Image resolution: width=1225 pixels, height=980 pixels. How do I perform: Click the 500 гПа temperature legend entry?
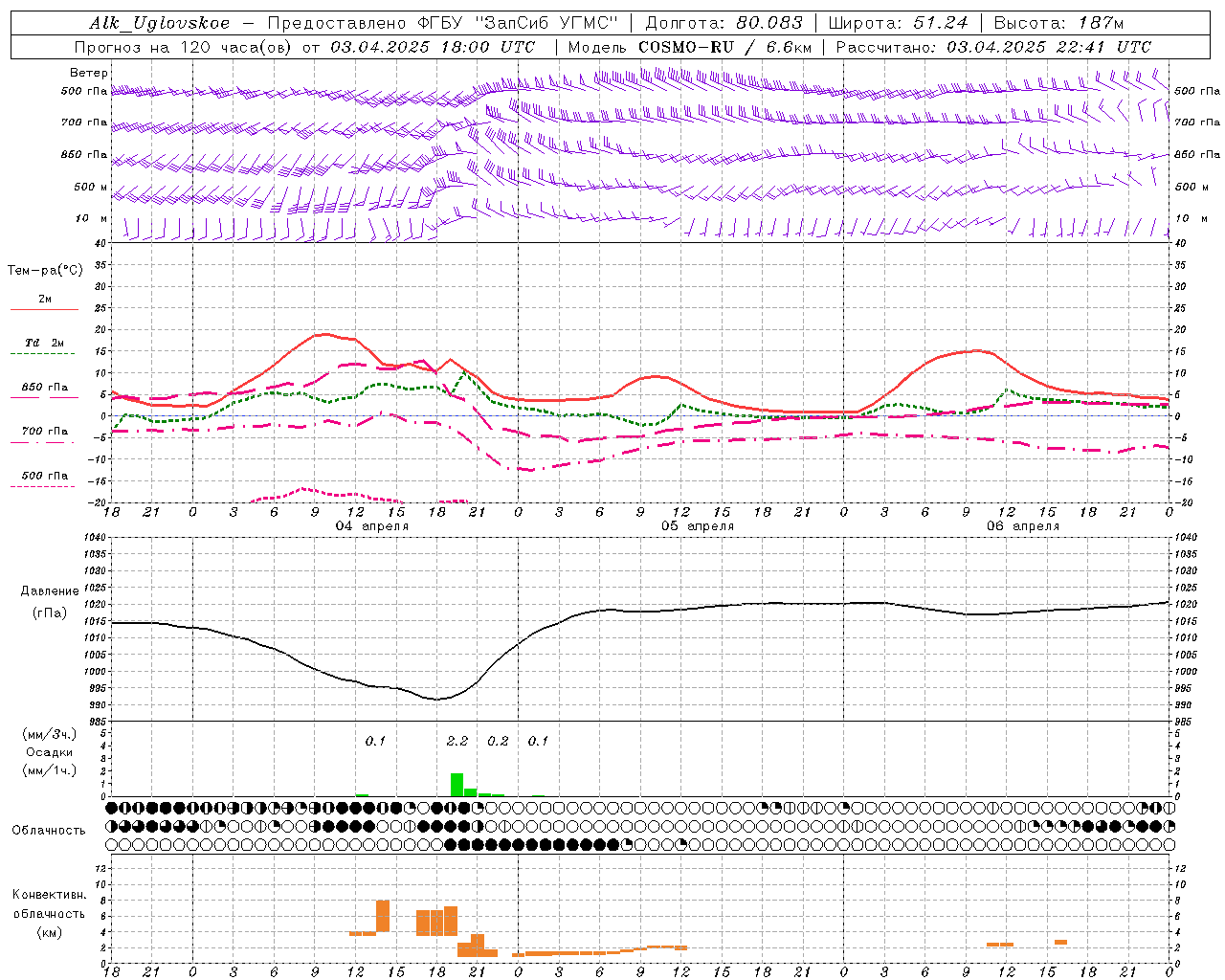44,478
